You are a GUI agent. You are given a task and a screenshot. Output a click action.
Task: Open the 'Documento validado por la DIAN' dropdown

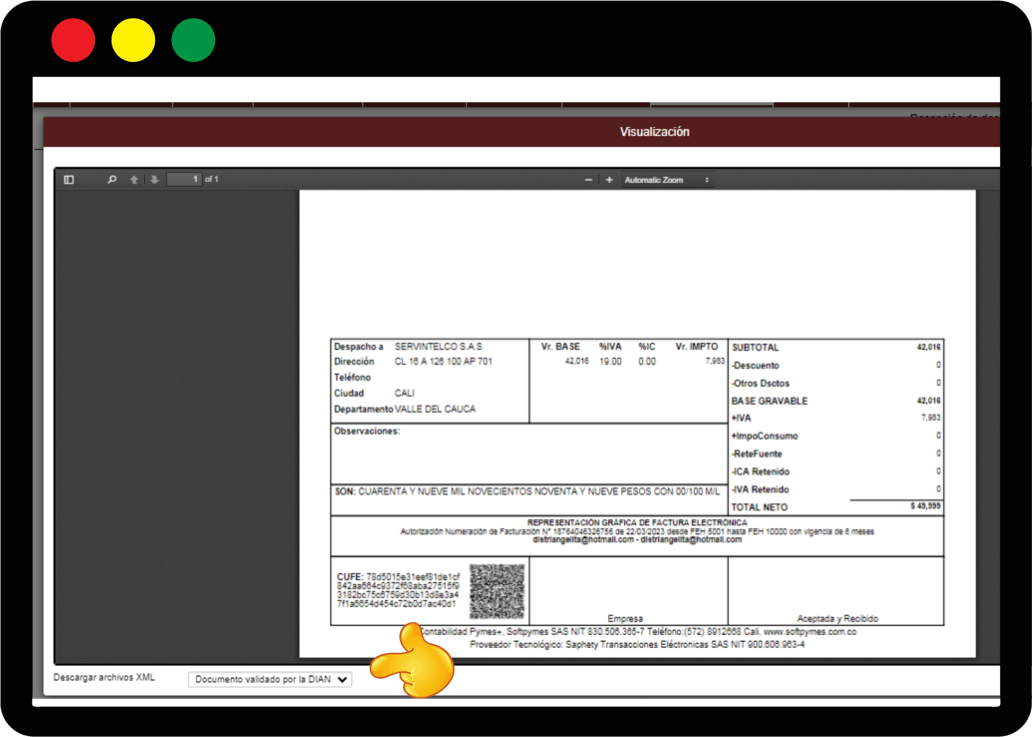pos(271,678)
